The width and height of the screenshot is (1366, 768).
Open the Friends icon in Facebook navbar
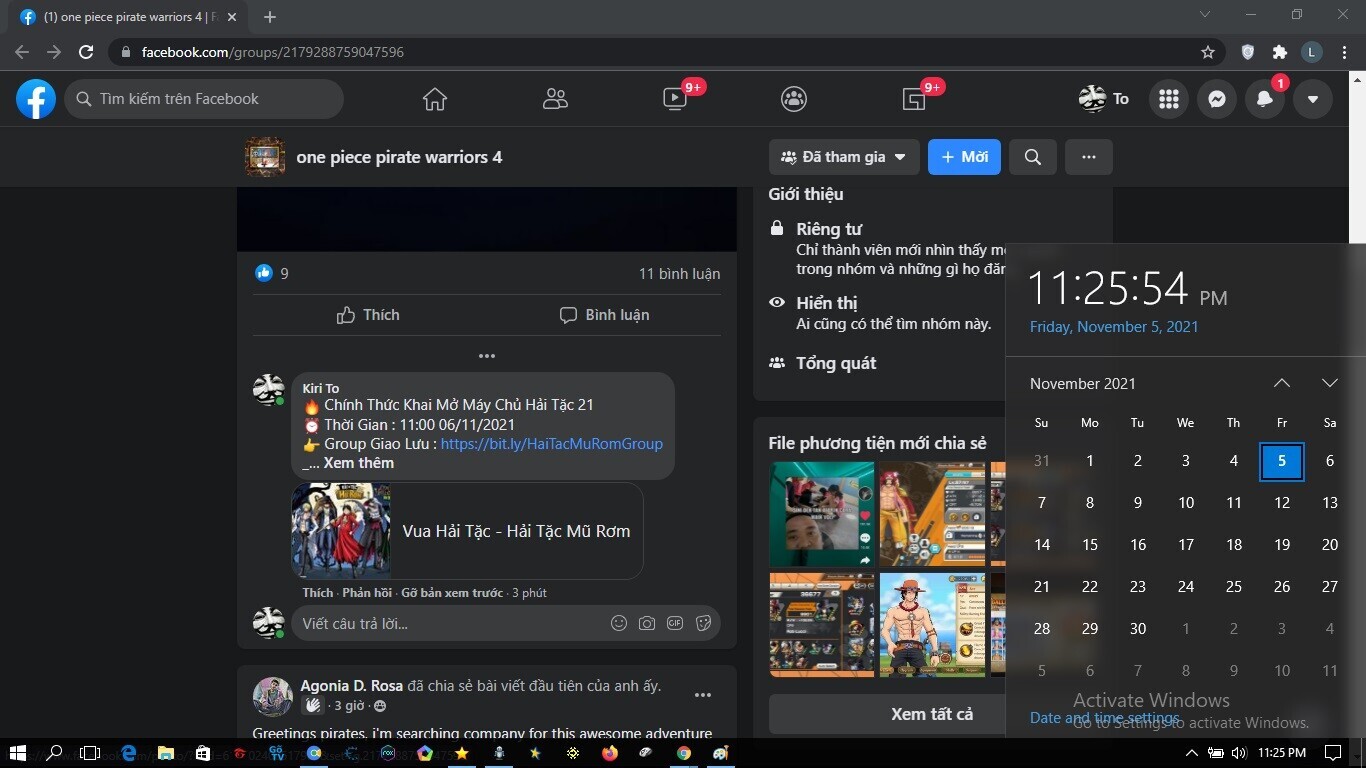click(x=555, y=99)
